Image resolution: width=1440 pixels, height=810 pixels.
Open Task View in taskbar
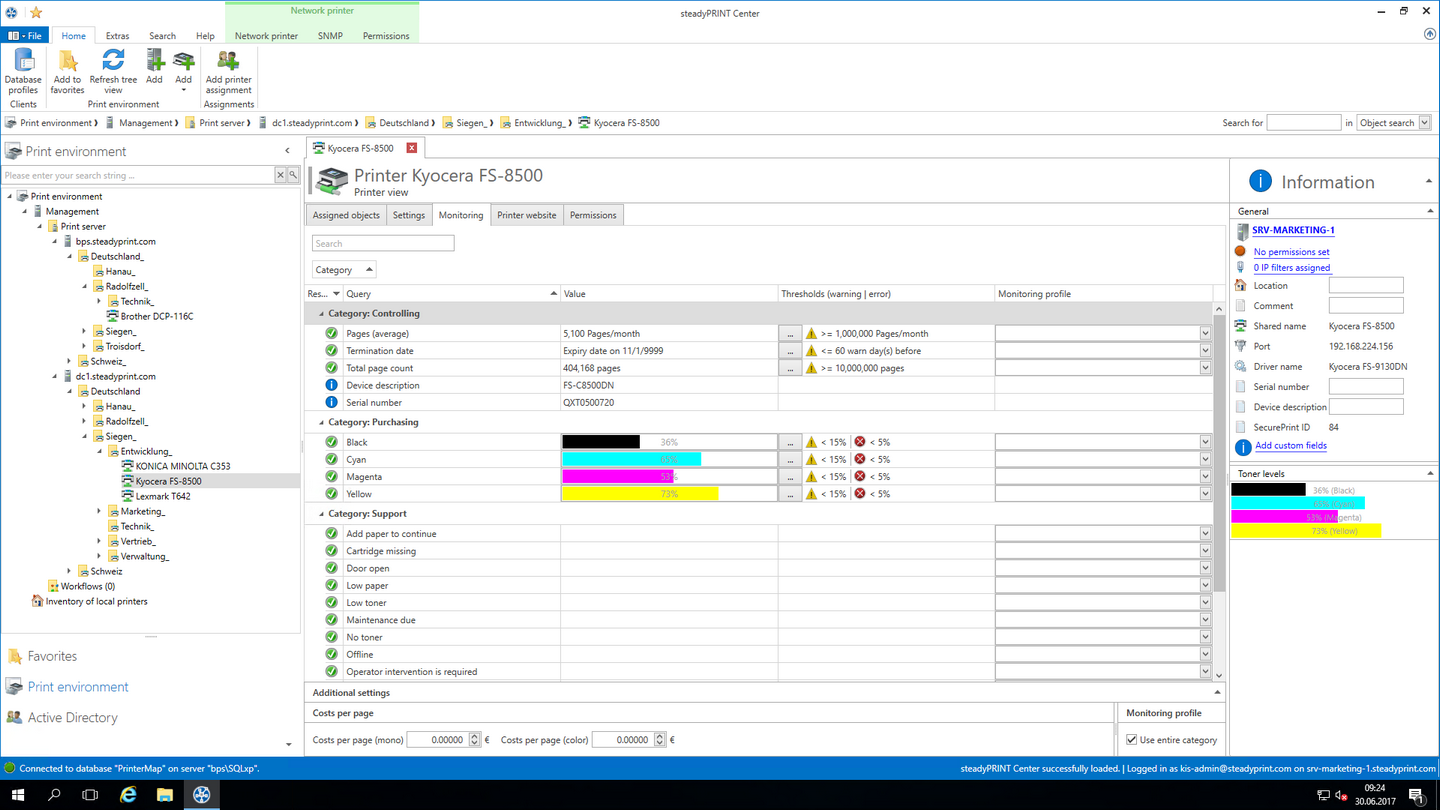pyautogui.click(x=91, y=795)
